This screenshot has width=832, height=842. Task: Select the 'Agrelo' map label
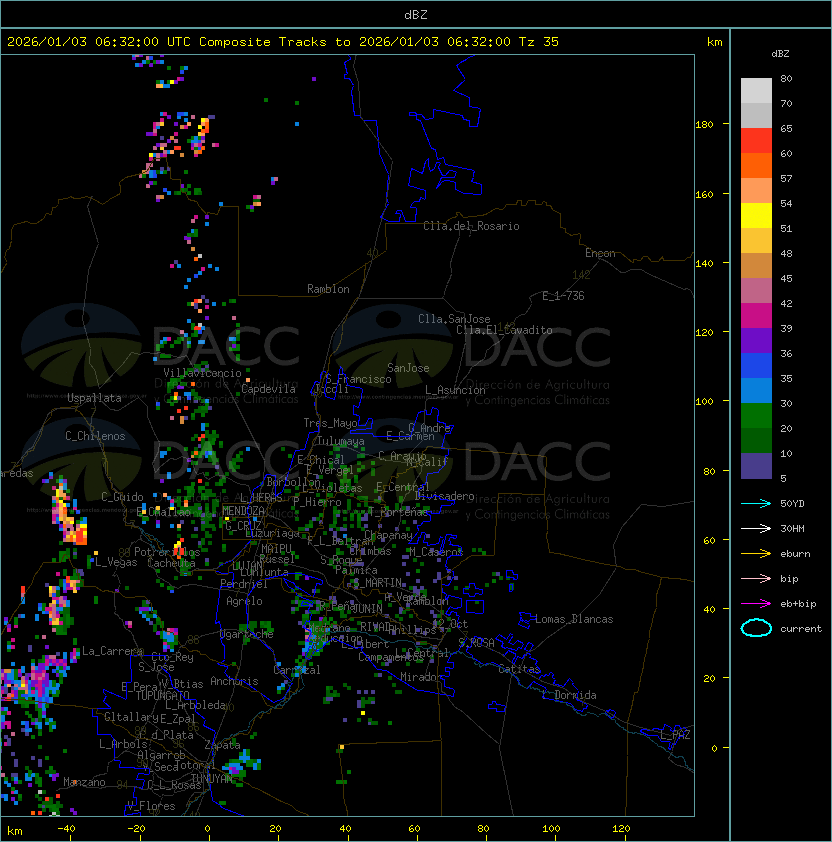tap(244, 601)
